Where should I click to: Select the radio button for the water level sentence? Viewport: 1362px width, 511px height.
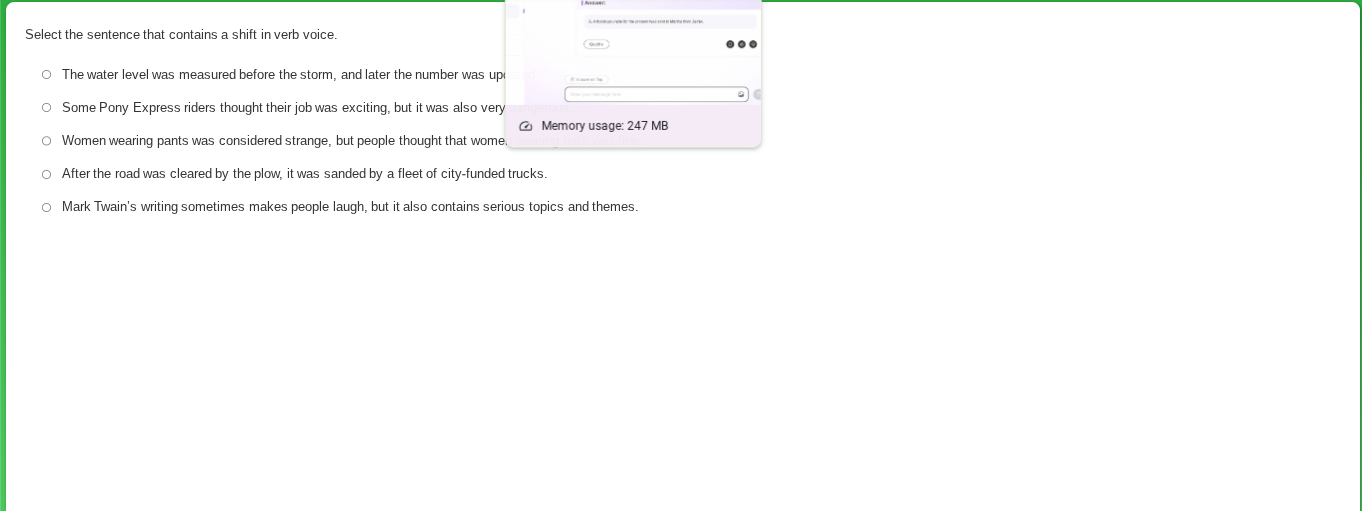click(x=46, y=75)
